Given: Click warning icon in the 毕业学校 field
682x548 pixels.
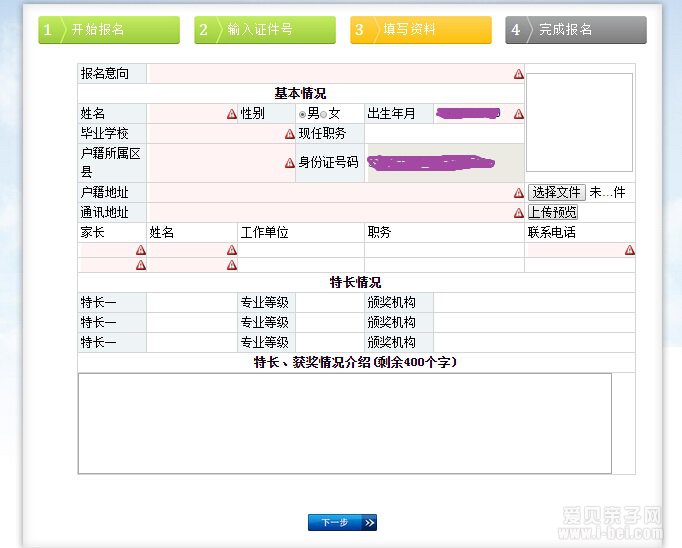Looking at the screenshot, I should [290, 134].
